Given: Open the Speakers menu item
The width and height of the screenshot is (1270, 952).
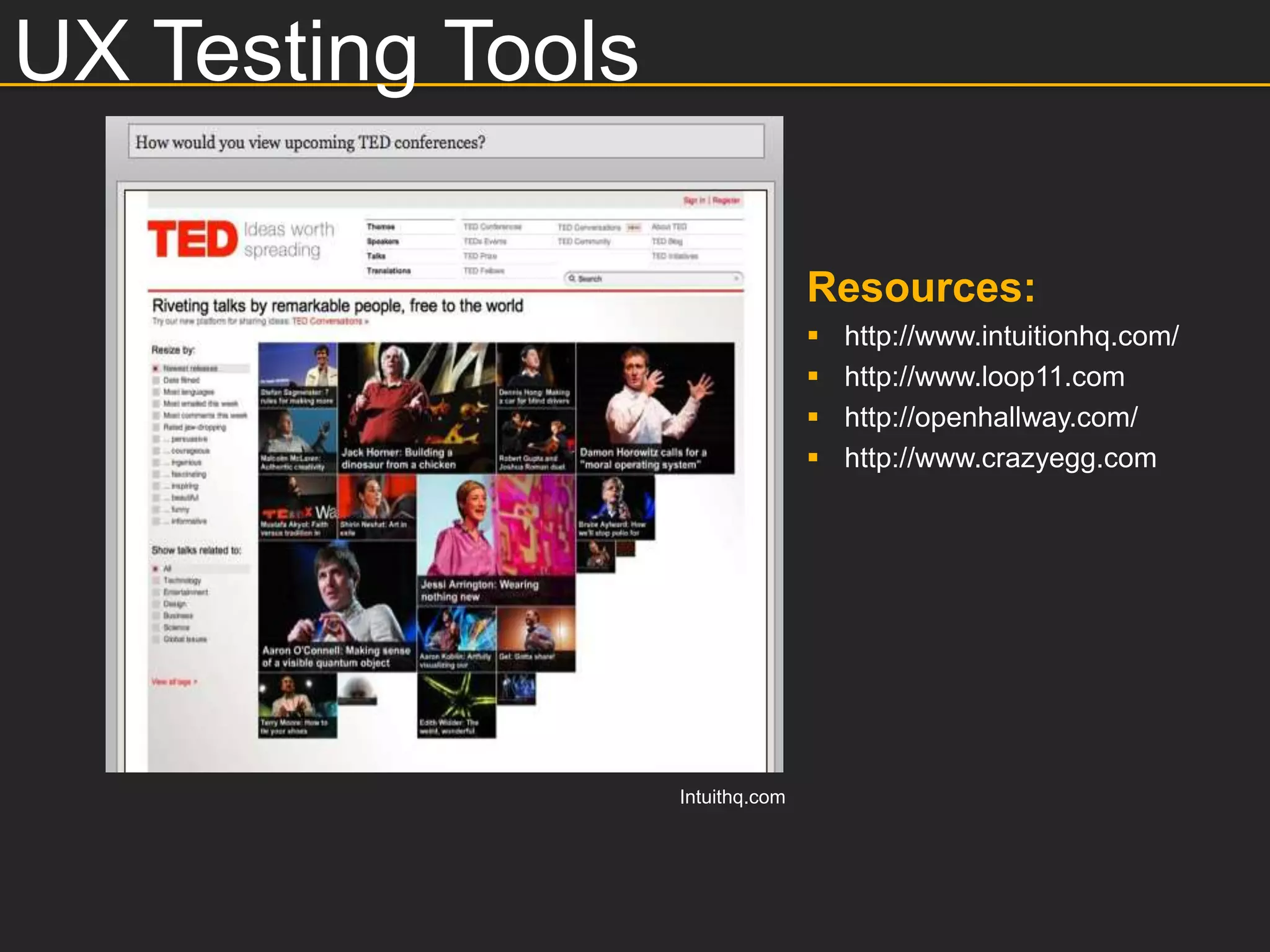Looking at the screenshot, I should point(383,242).
